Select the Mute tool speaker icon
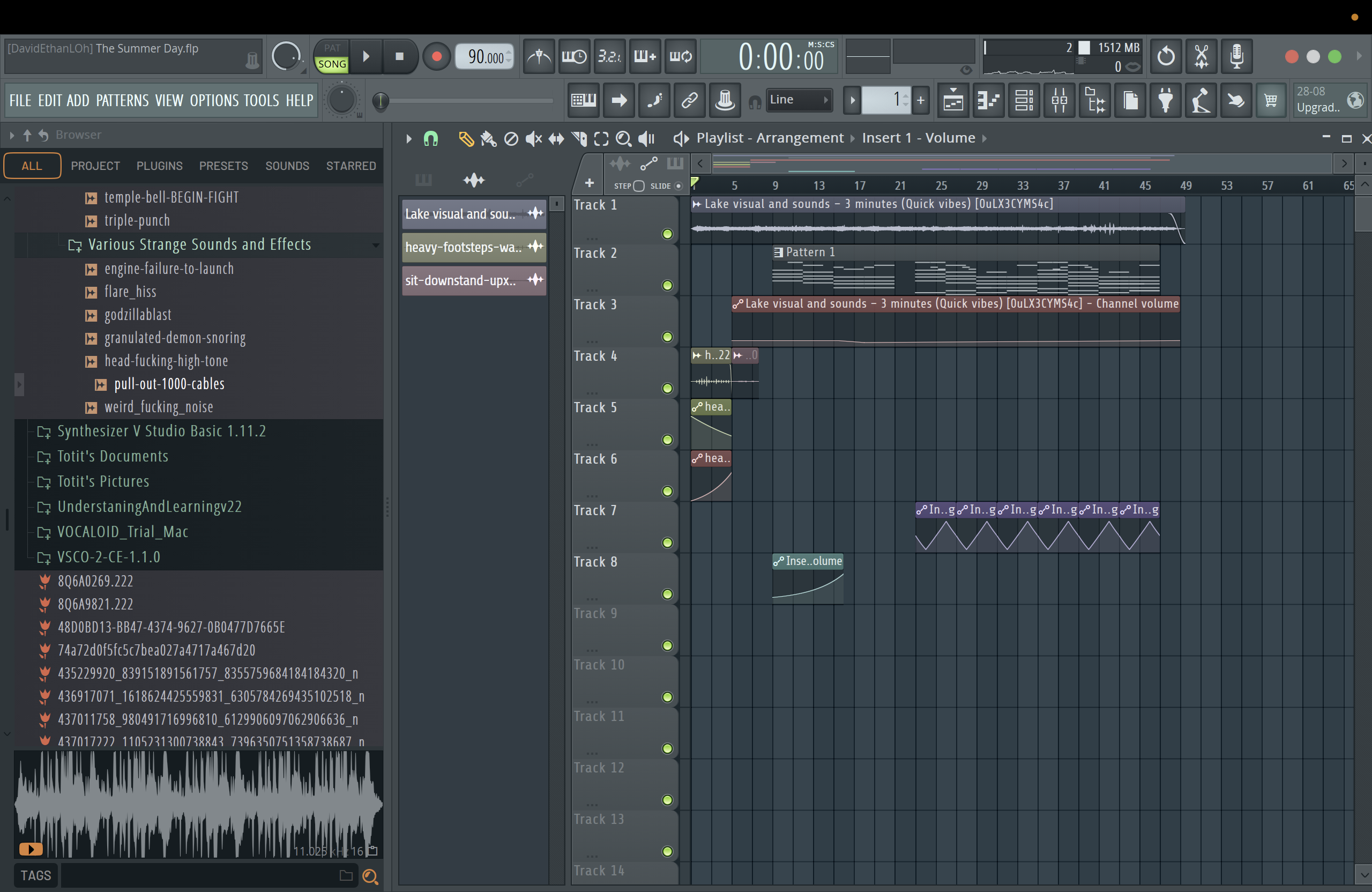The width and height of the screenshot is (1372, 892). (x=533, y=138)
